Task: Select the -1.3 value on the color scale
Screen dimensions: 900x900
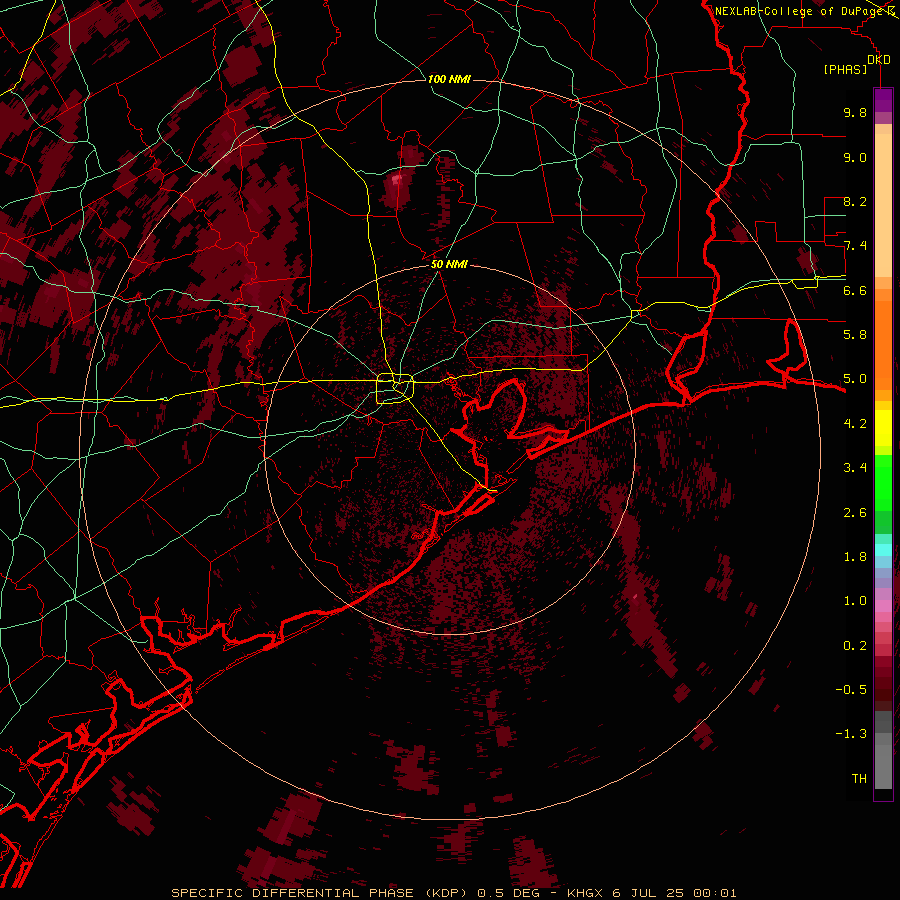Action: point(851,734)
